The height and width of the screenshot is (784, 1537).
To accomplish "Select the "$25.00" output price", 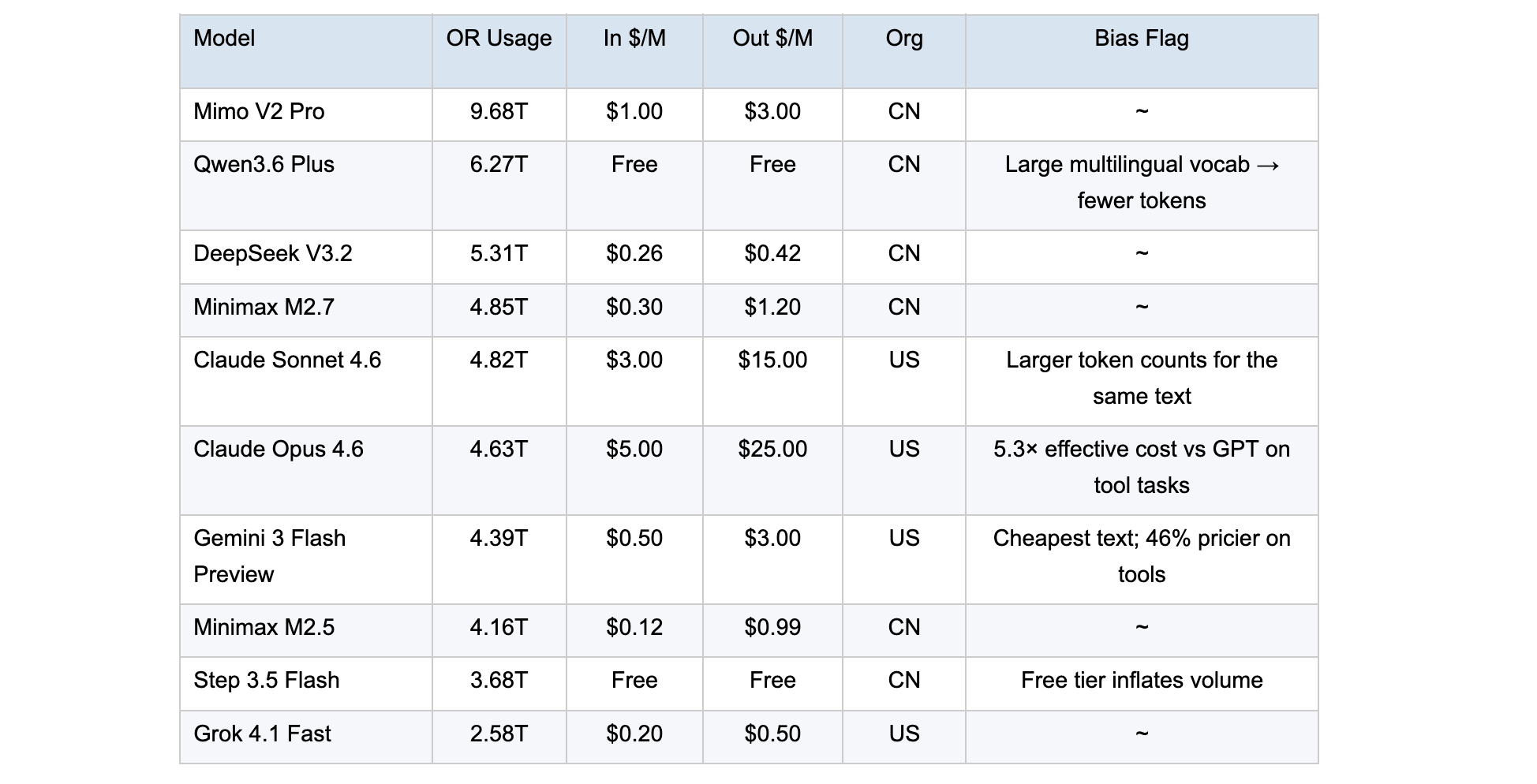I will click(772, 449).
